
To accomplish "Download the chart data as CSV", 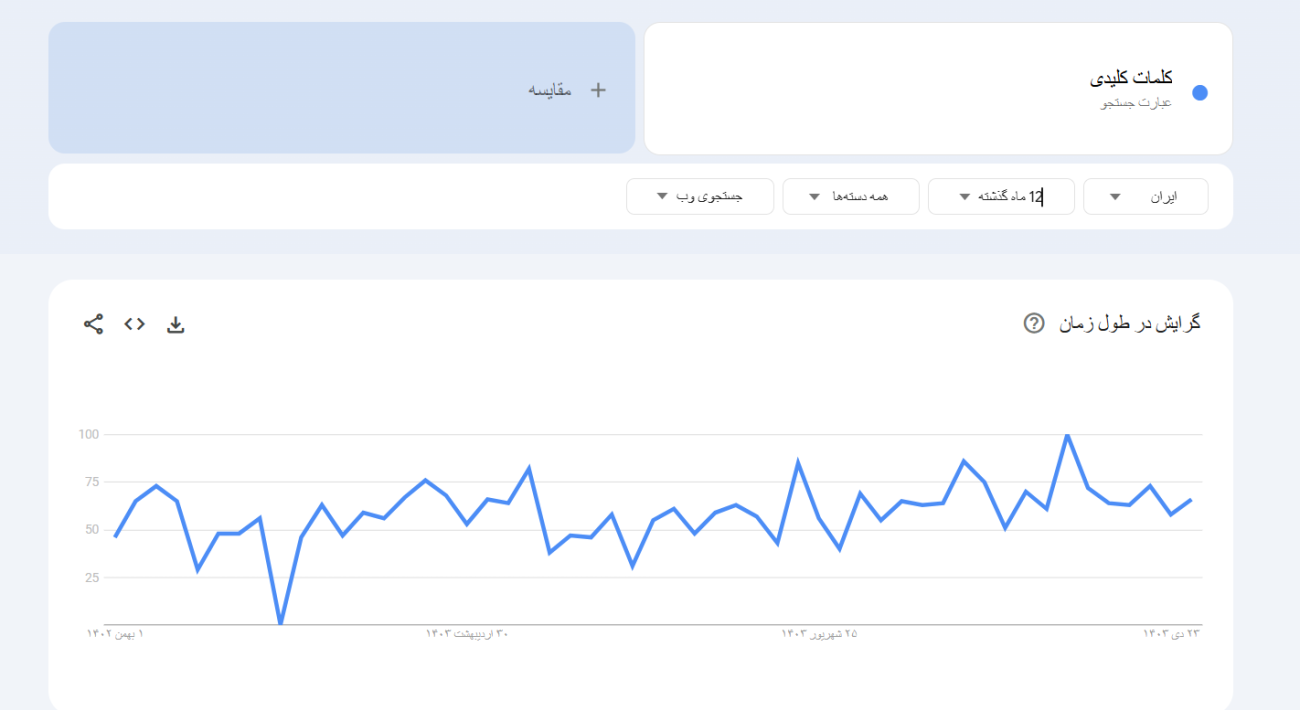I will (x=176, y=324).
